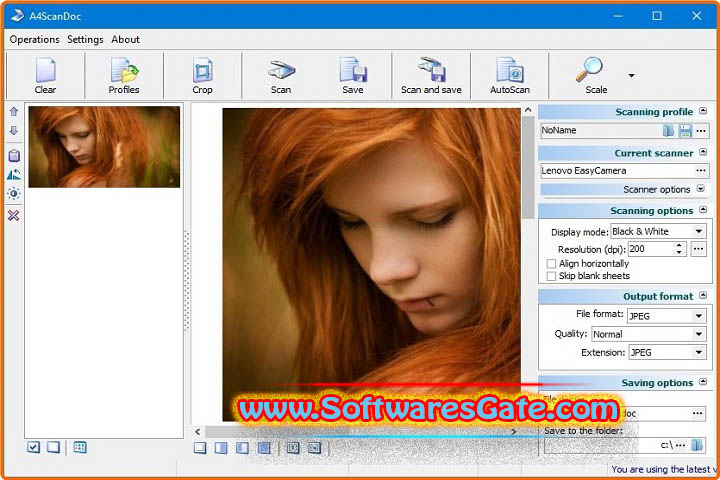Click in the Resolution dpi input field
The width and height of the screenshot is (720, 480).
[x=651, y=249]
